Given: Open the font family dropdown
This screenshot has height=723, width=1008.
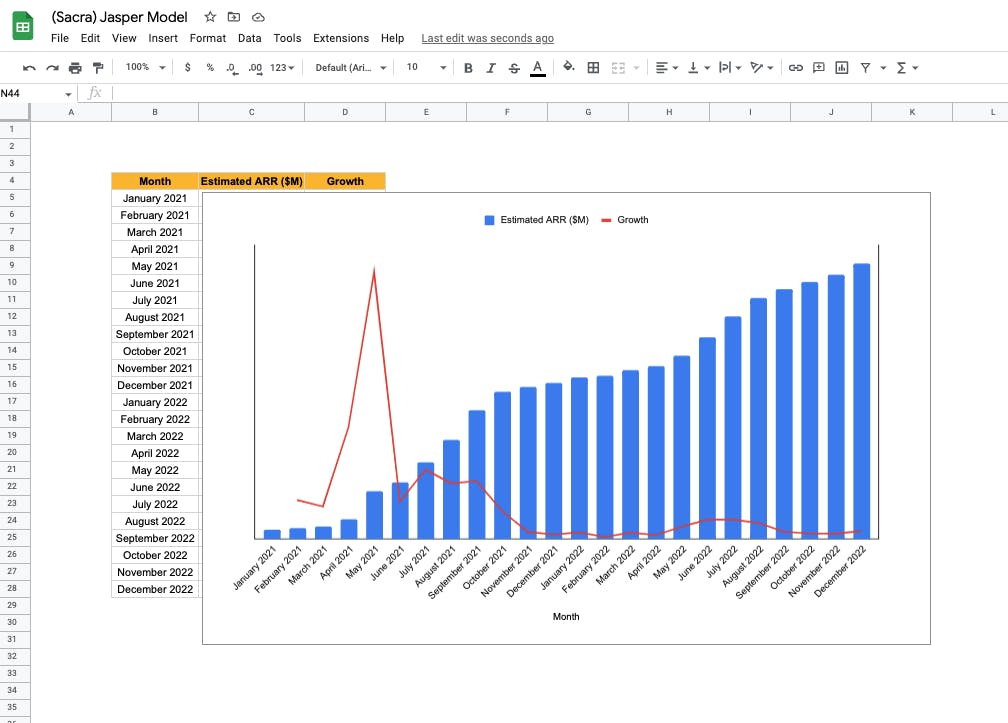Looking at the screenshot, I should [x=351, y=67].
